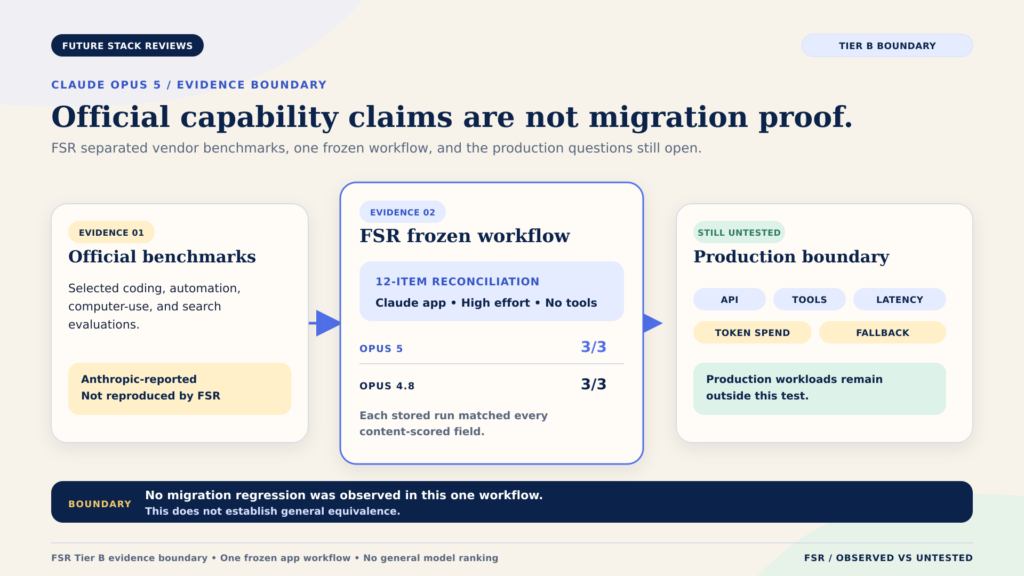Image resolution: width=1024 pixels, height=576 pixels.
Task: Click the STILL UNTESTED tag
Action: (739, 232)
